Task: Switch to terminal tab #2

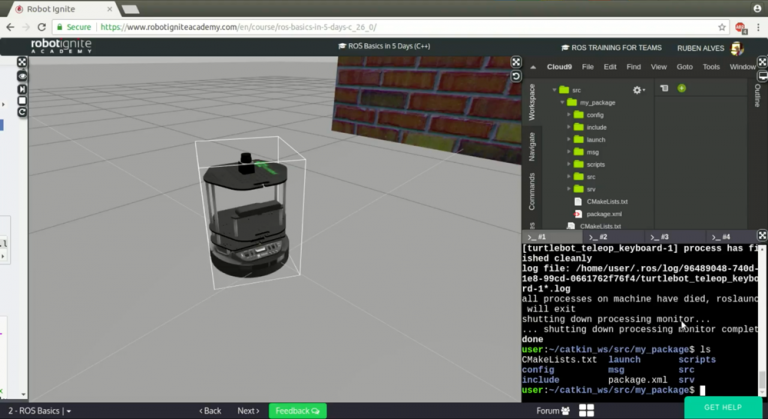Action: (x=599, y=237)
